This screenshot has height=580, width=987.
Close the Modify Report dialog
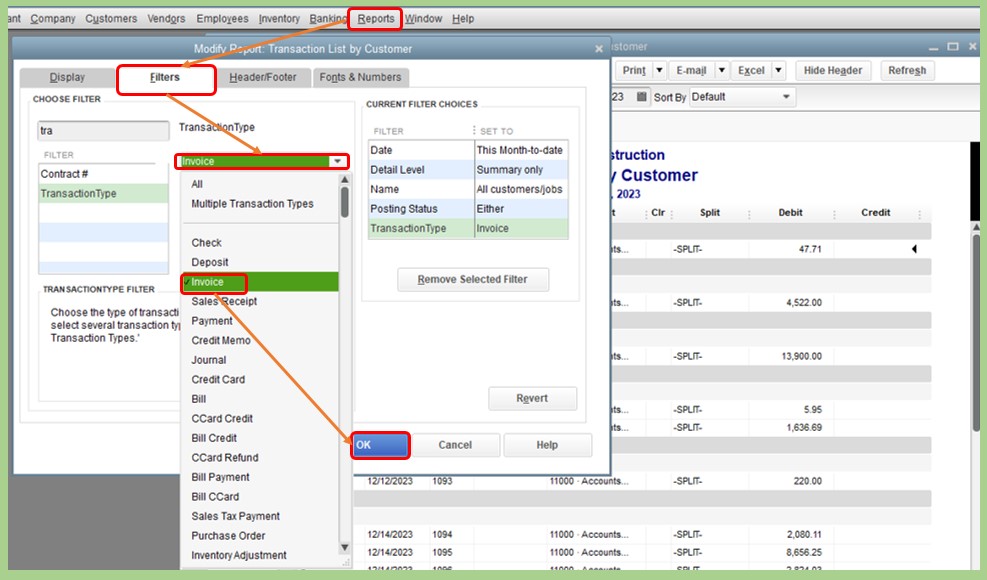tap(599, 48)
